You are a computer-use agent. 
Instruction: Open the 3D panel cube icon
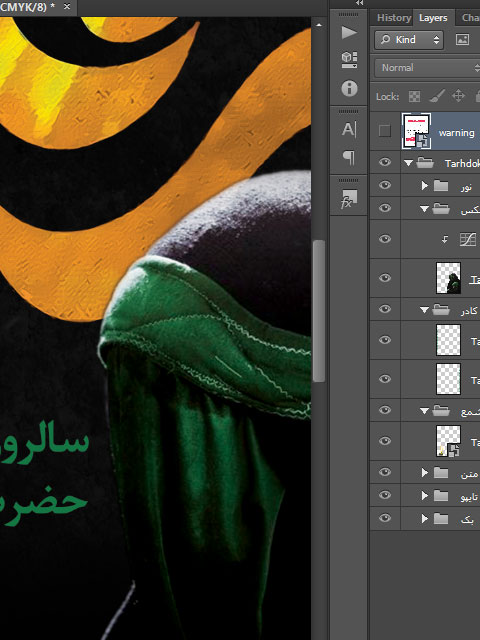[x=349, y=60]
